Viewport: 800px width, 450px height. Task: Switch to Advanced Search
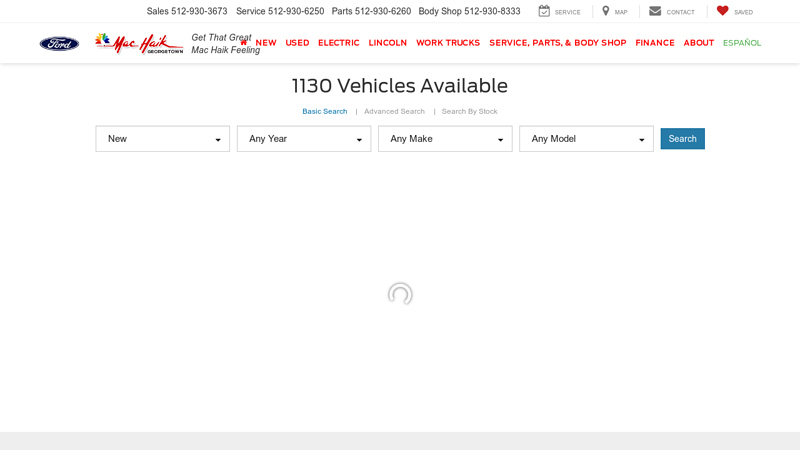pyautogui.click(x=394, y=111)
